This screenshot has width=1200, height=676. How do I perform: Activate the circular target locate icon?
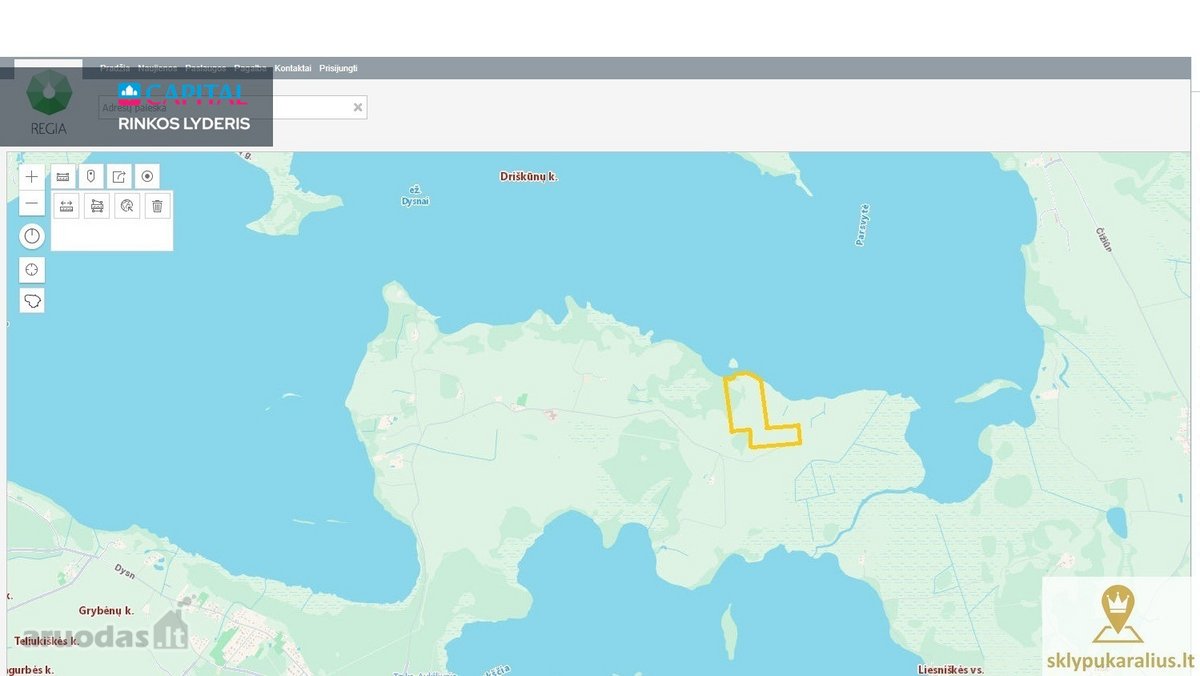(147, 177)
